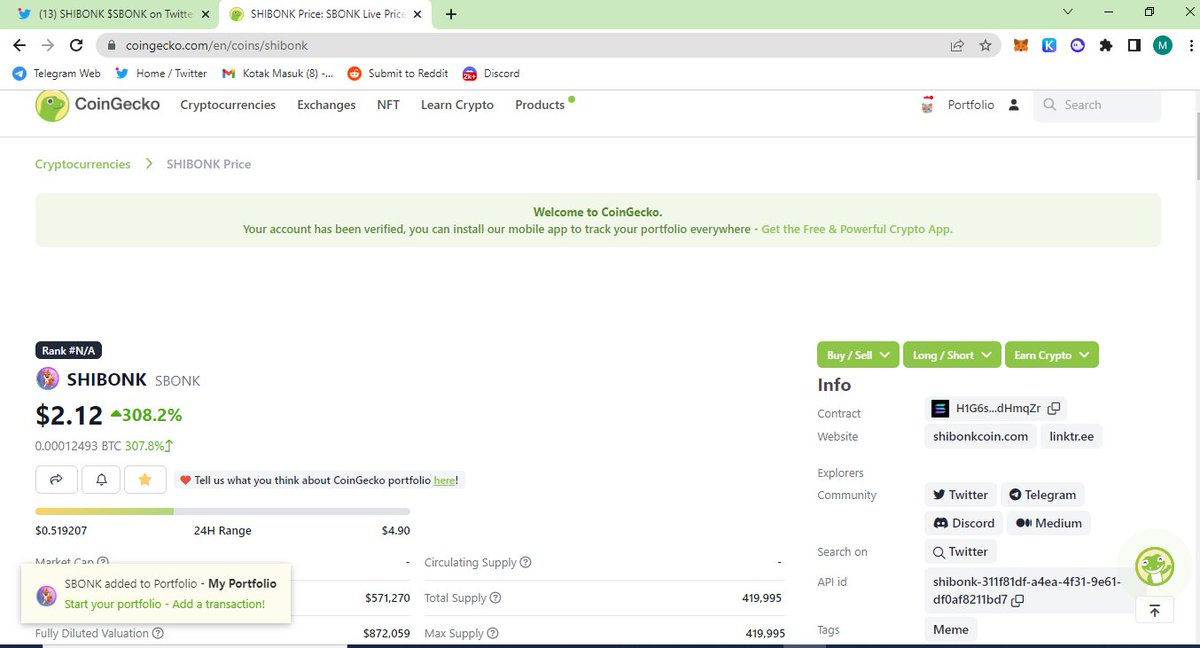
Task: Click the Portfolio link in the header
Action: (x=971, y=105)
